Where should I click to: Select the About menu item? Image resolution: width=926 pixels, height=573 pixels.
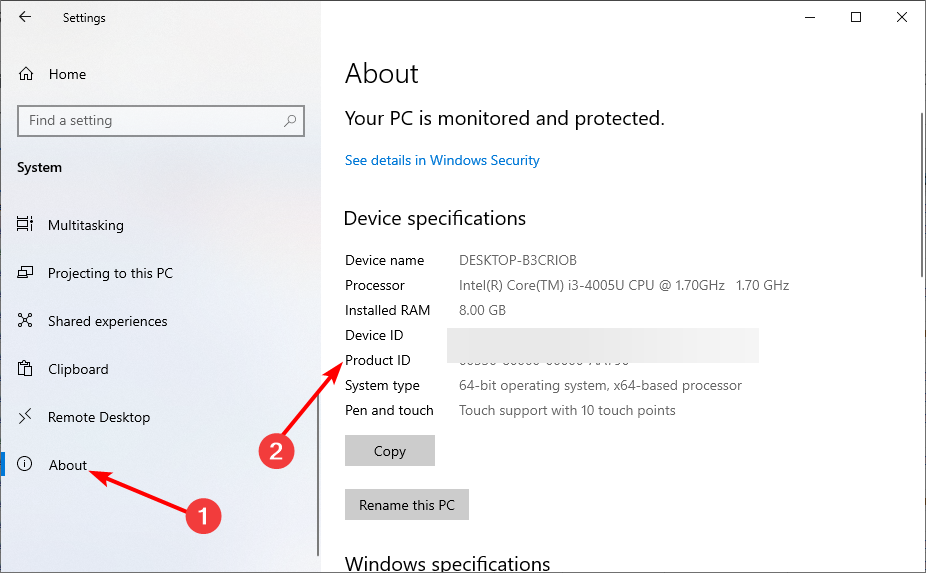coord(68,465)
